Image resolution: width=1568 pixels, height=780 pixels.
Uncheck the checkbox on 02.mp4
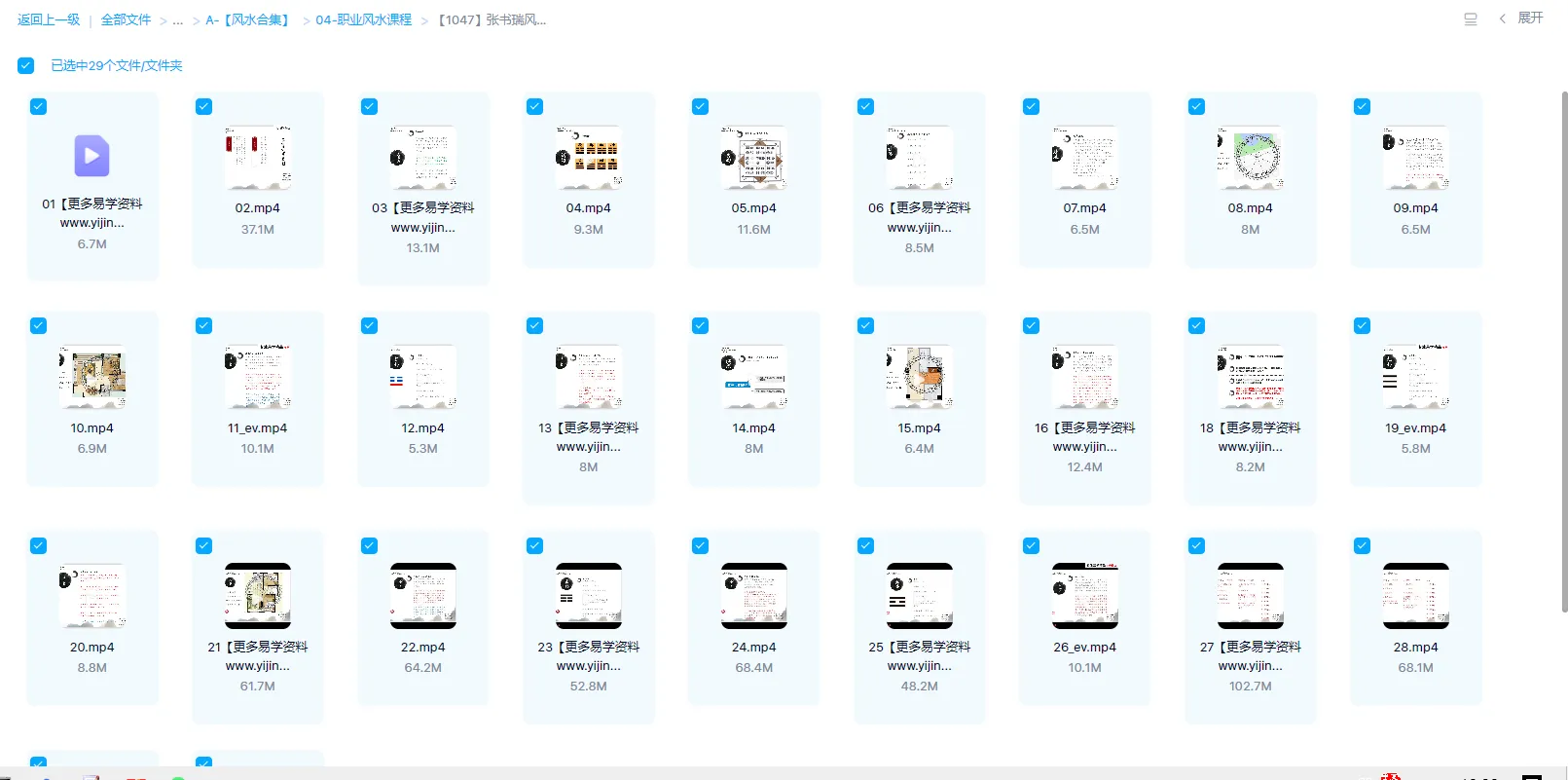[x=204, y=106]
